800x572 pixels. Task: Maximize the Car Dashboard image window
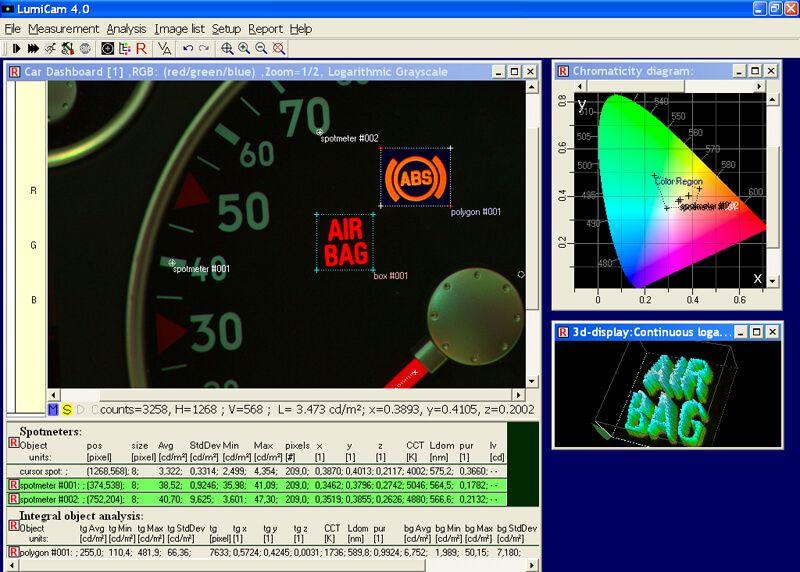pyautogui.click(x=515, y=72)
